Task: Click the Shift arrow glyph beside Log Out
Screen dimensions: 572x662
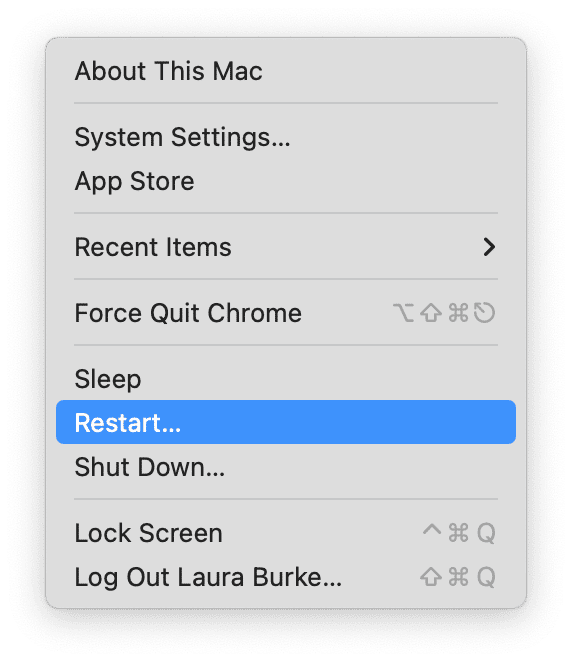Action: point(431,577)
